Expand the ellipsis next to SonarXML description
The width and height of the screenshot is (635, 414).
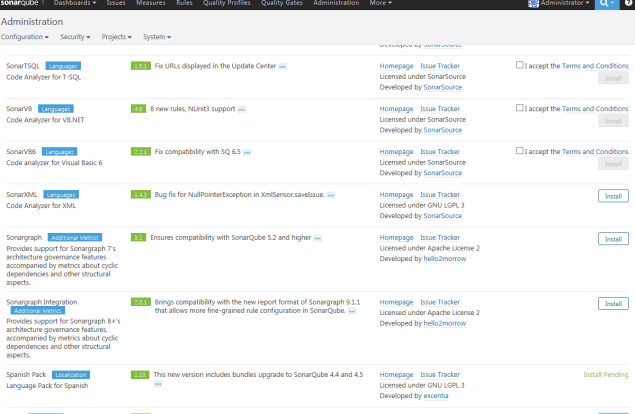331,195
